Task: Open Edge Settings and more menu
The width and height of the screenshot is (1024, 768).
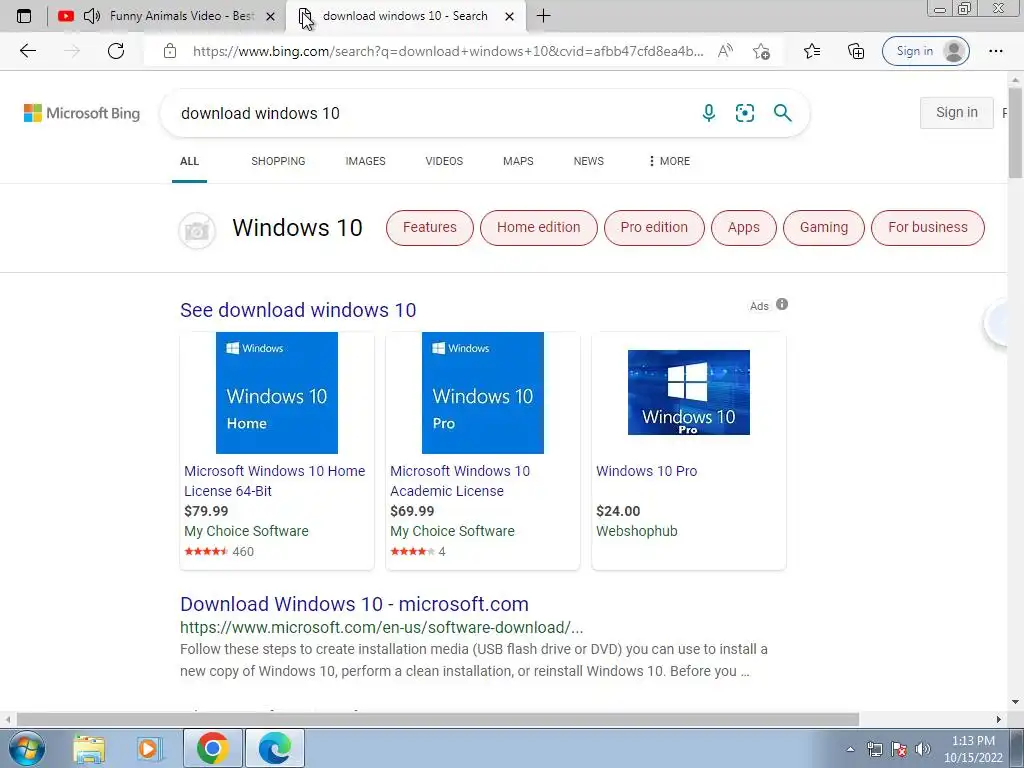Action: click(995, 51)
